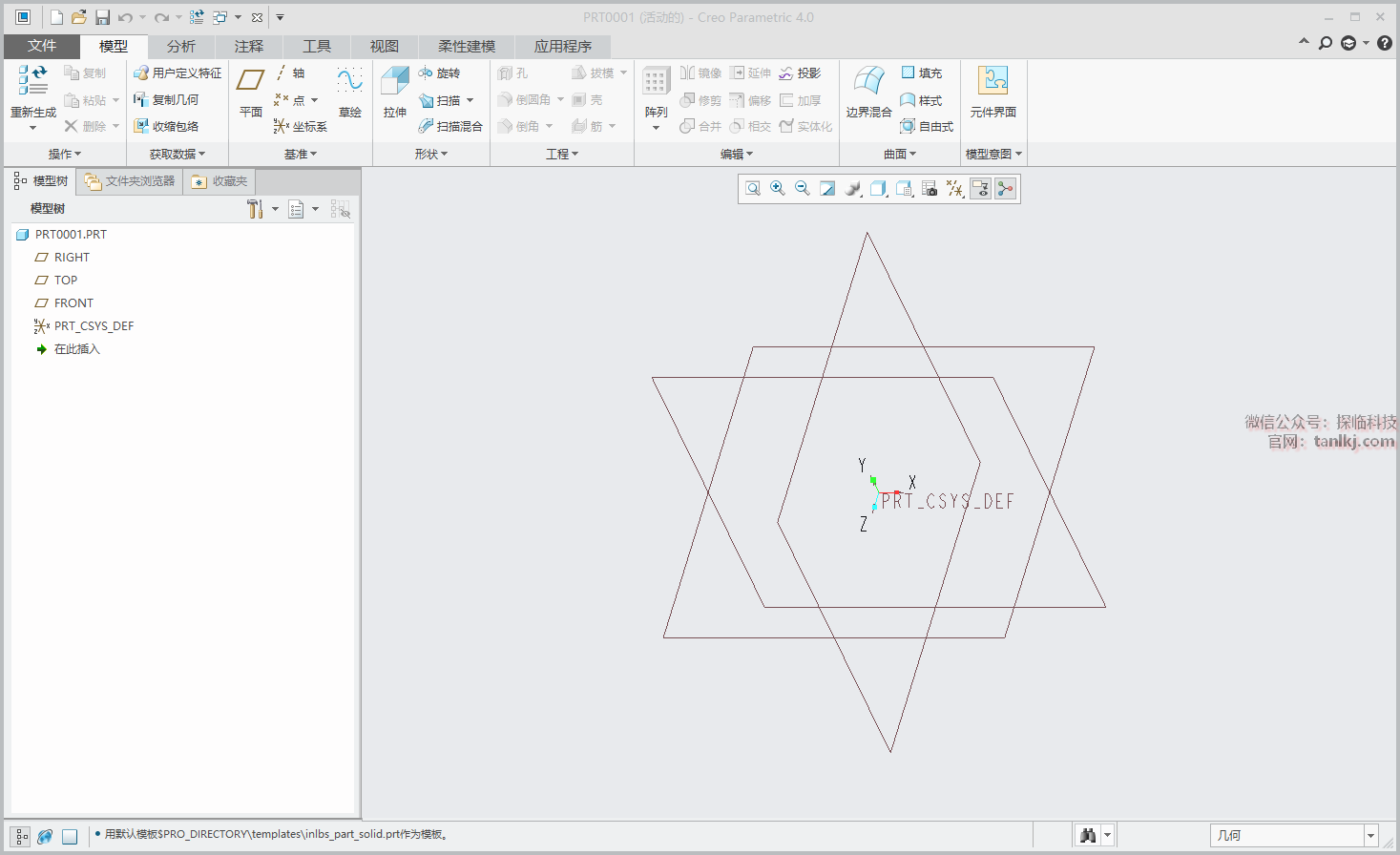
Task: Toggle annotation display in graphics toolbar
Action: (x=980, y=189)
